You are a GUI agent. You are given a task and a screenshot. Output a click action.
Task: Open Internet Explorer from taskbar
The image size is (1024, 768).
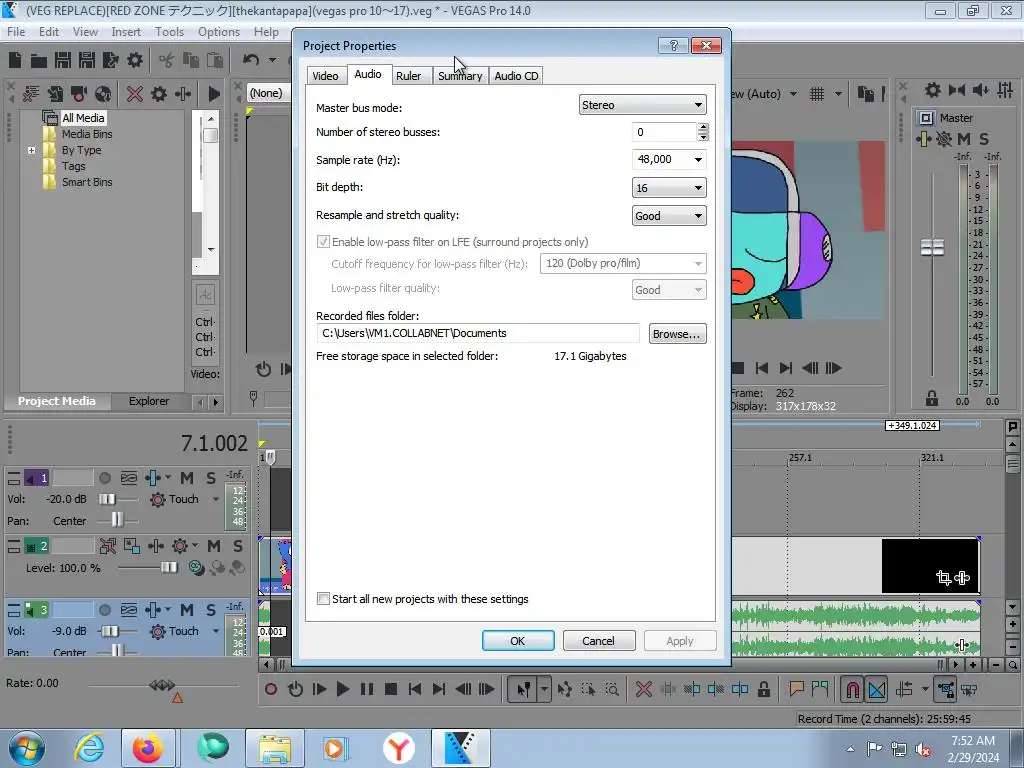point(89,748)
